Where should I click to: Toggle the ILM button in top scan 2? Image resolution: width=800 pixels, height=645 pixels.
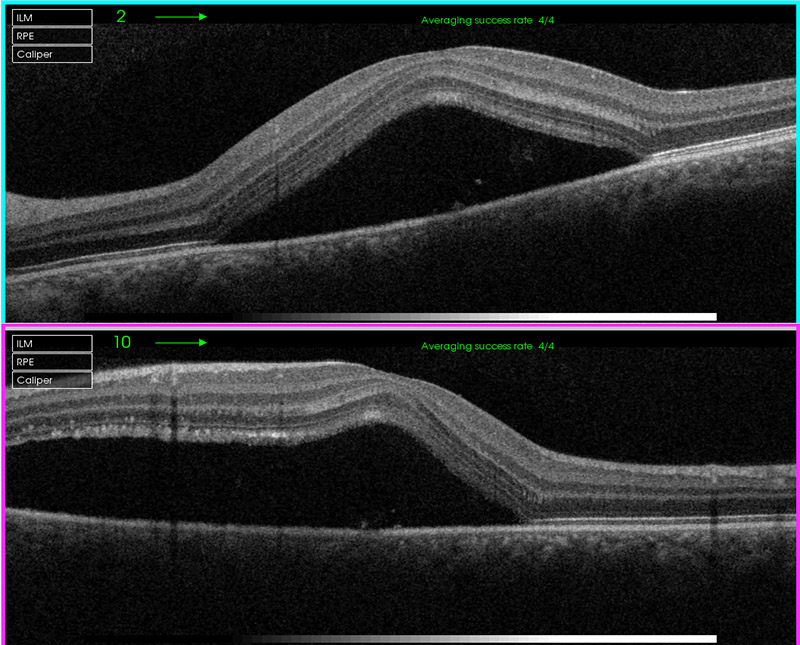(x=52, y=18)
